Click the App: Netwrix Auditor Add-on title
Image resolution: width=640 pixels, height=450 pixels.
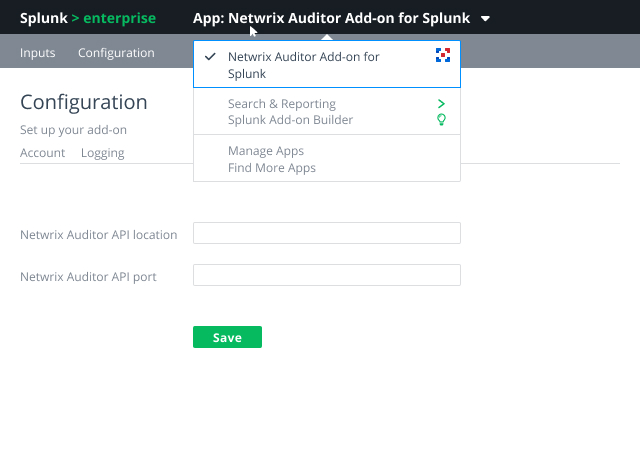tap(331, 18)
